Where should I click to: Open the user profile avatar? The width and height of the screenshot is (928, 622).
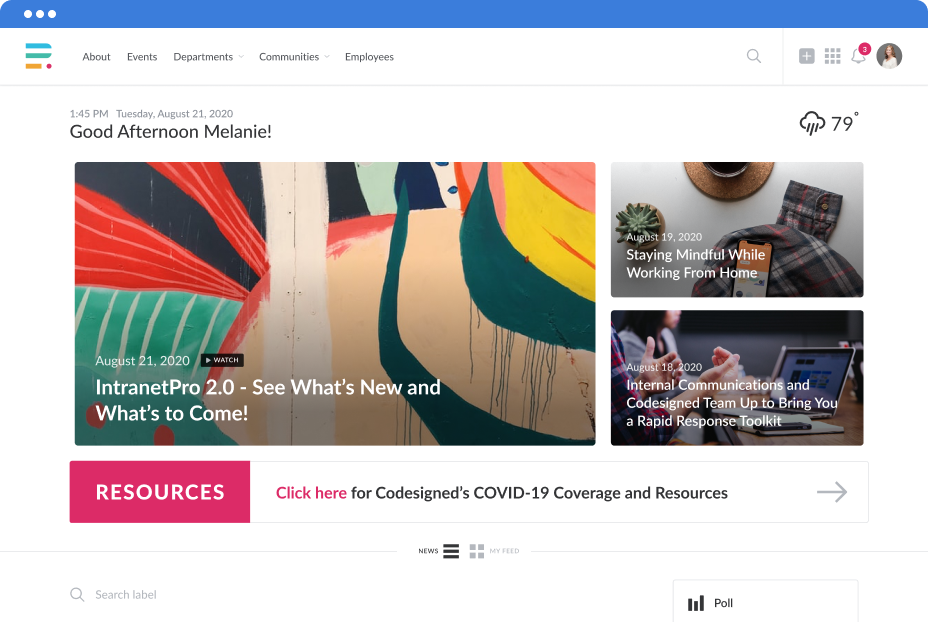889,56
